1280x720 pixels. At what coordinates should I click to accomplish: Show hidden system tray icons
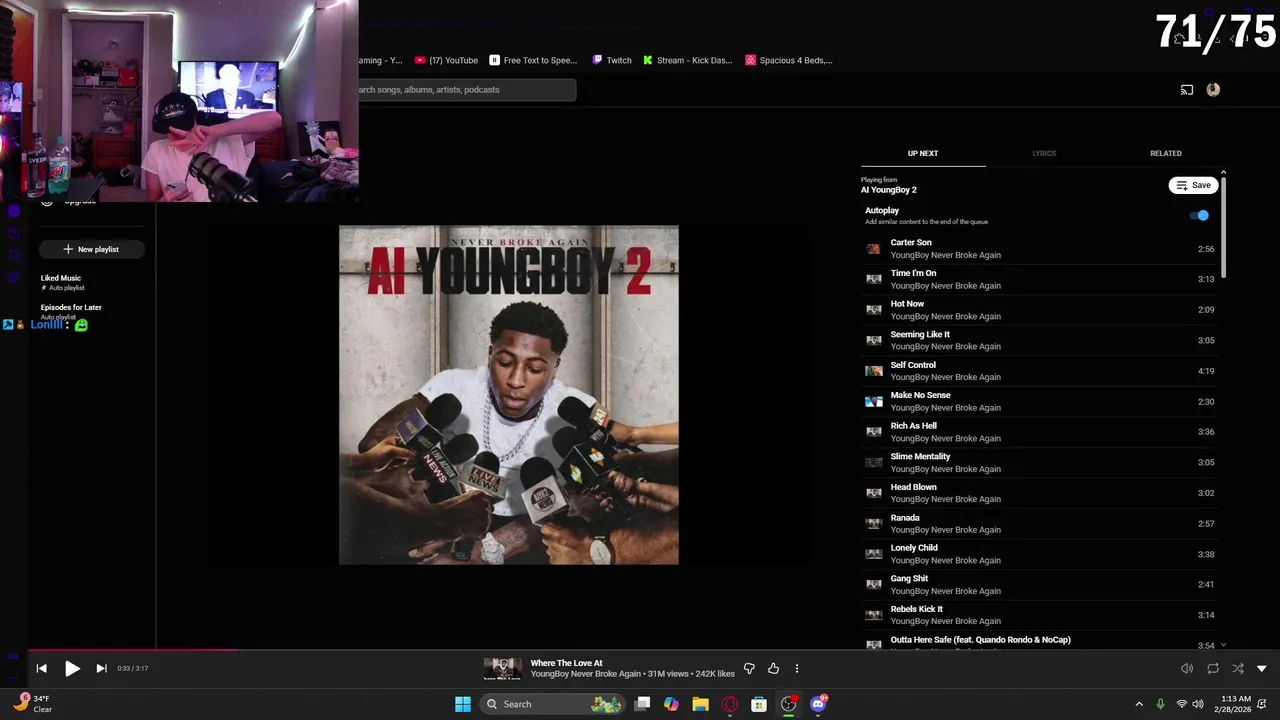(x=1139, y=704)
